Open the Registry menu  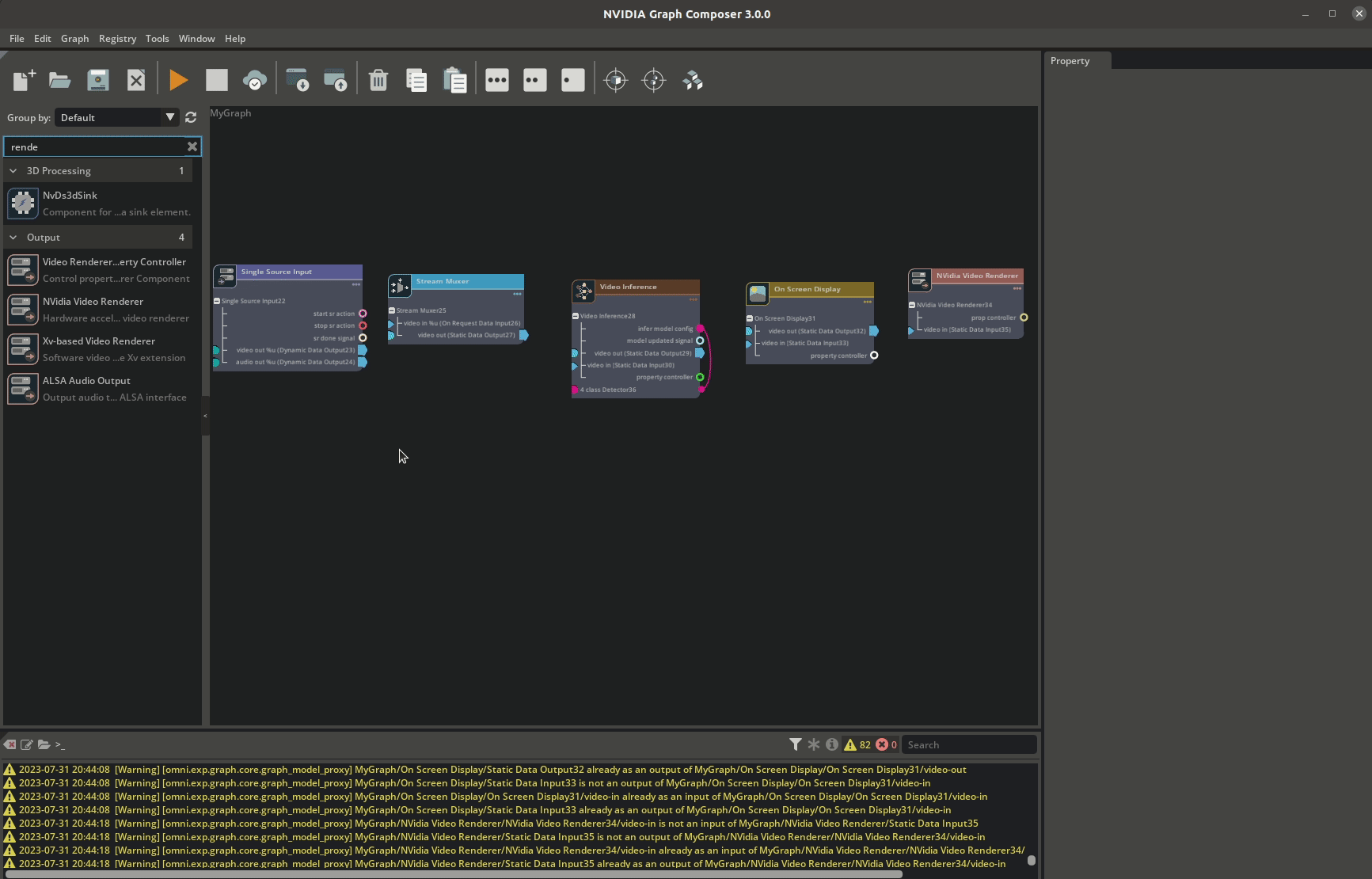(x=117, y=38)
